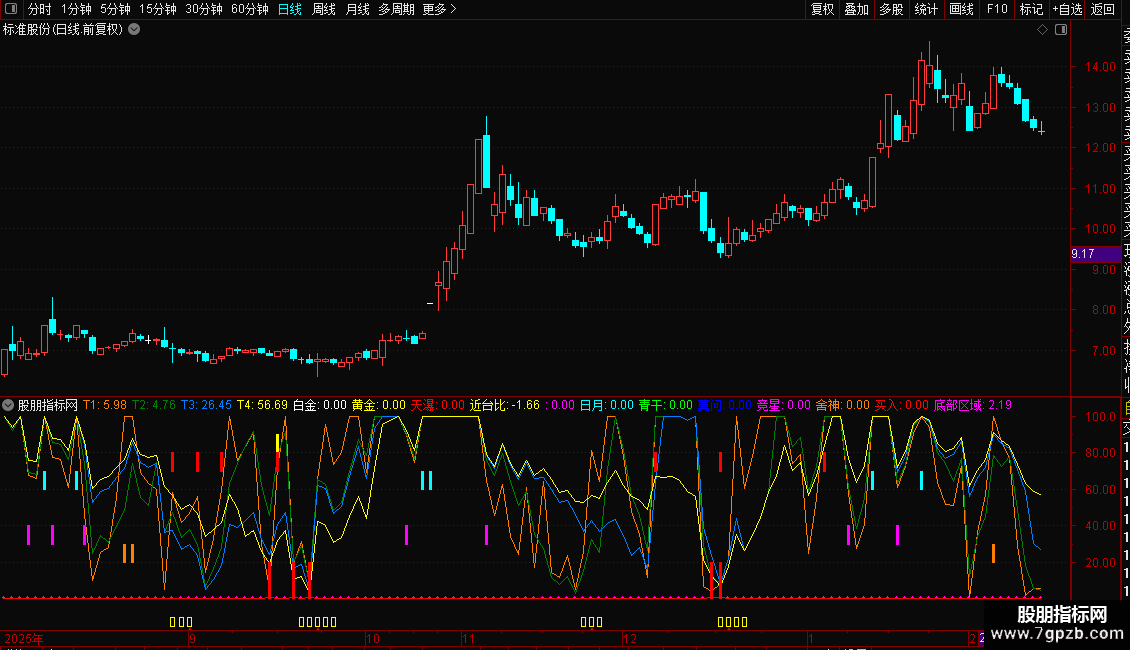Click the 7.00 price axis label
Screen dimensions: 1130x650
tap(1103, 350)
